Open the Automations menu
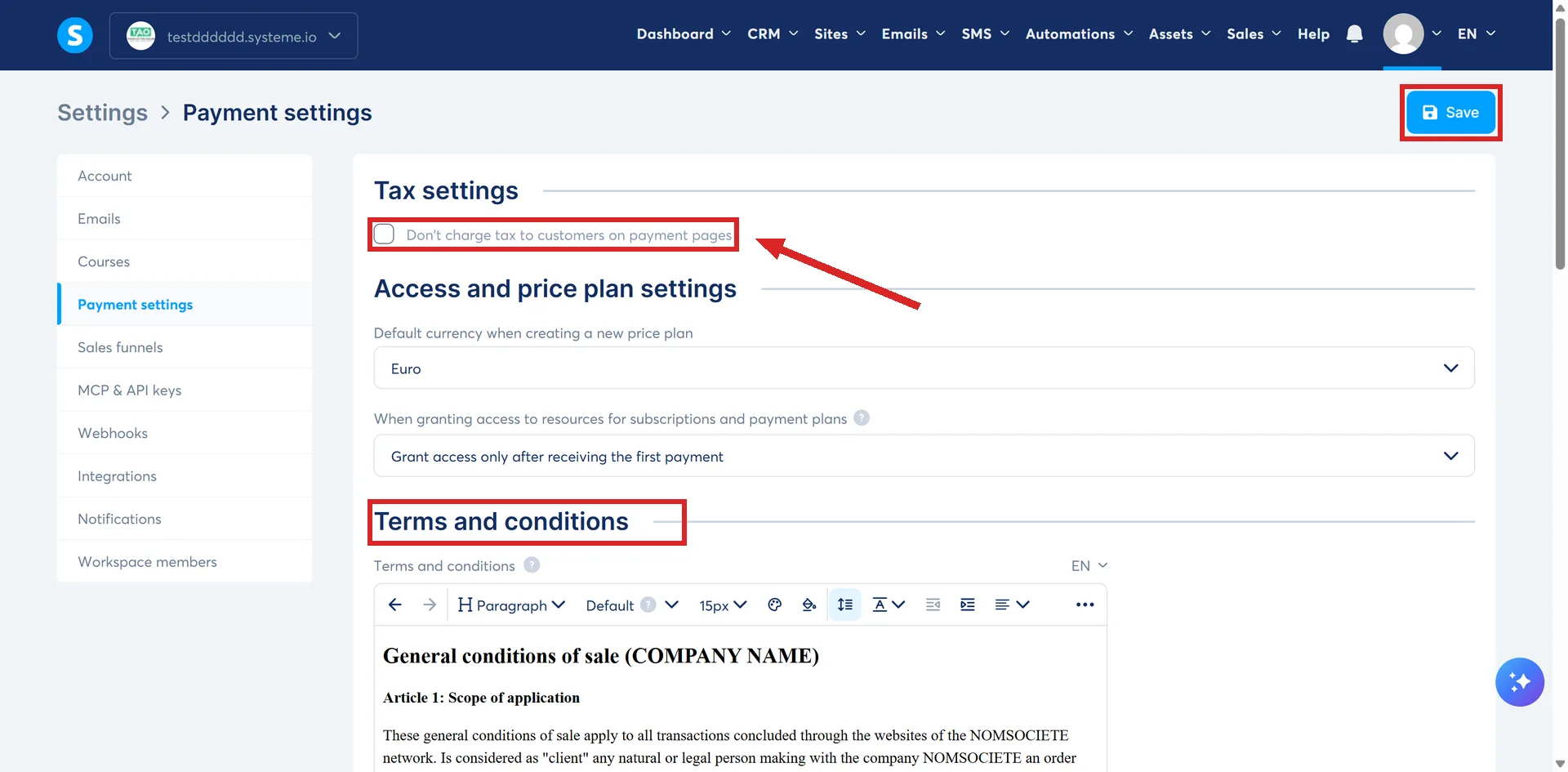This screenshot has width=1568, height=772. click(x=1079, y=33)
